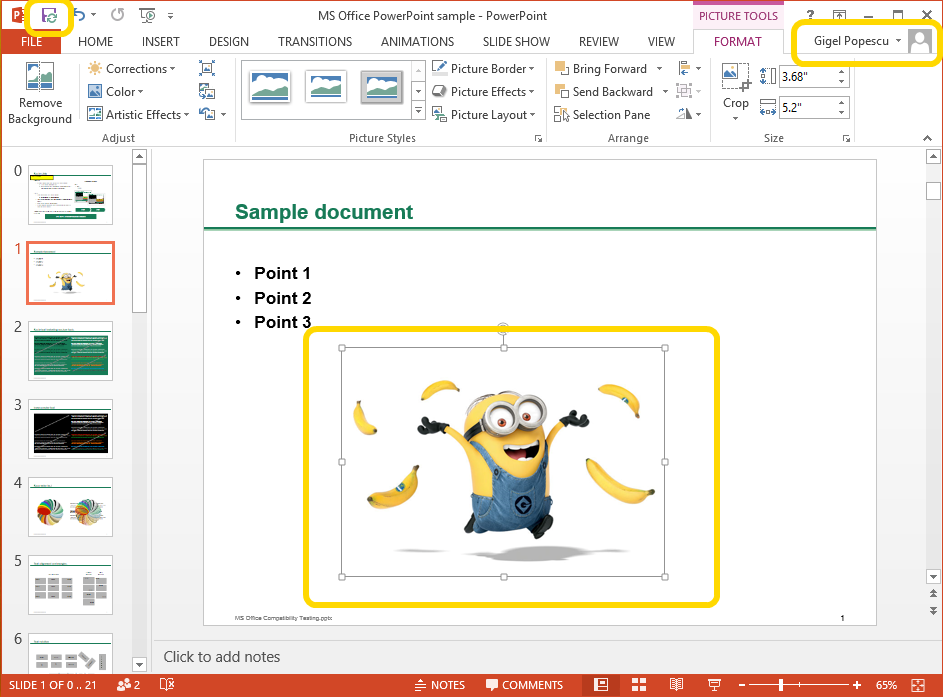
Task: Click the shape height field showing 3.68"
Action: tap(806, 76)
